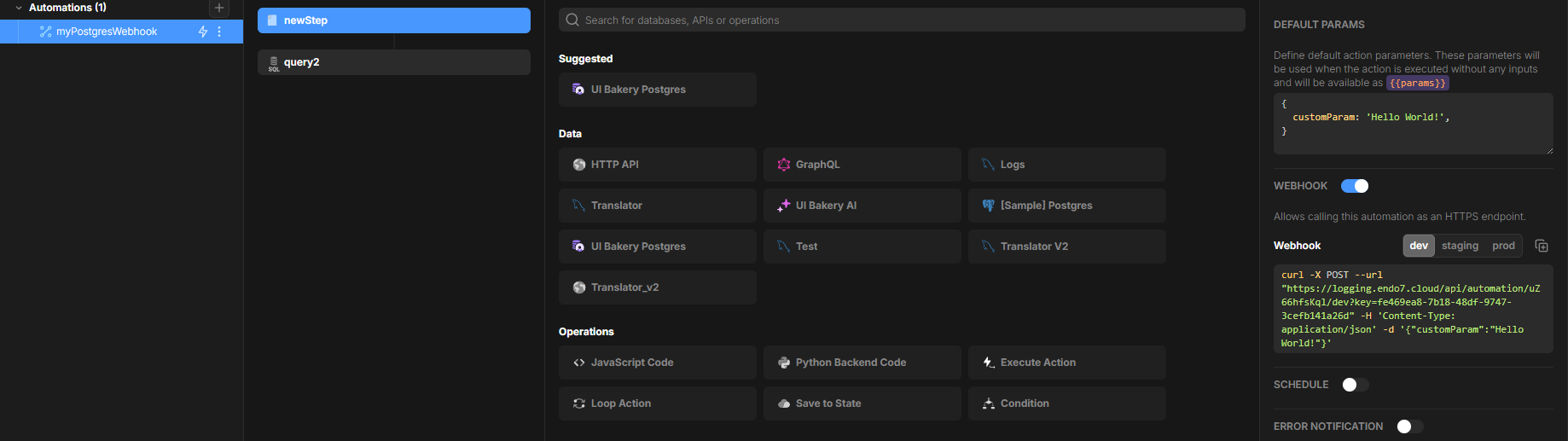Switch webhook environment to prod tab
The image size is (1568, 441).
(1503, 246)
